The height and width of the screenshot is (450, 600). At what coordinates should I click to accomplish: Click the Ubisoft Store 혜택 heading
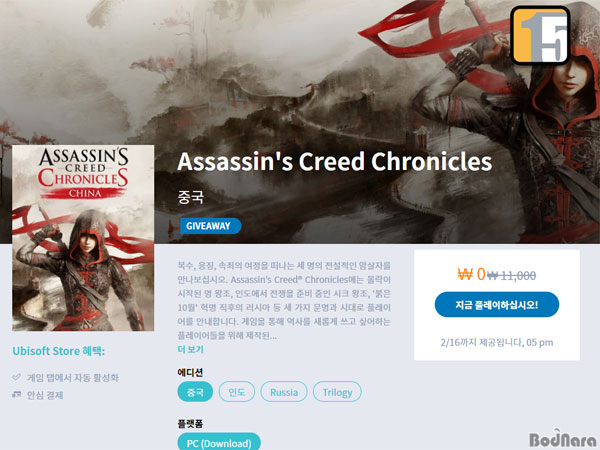click(x=59, y=351)
